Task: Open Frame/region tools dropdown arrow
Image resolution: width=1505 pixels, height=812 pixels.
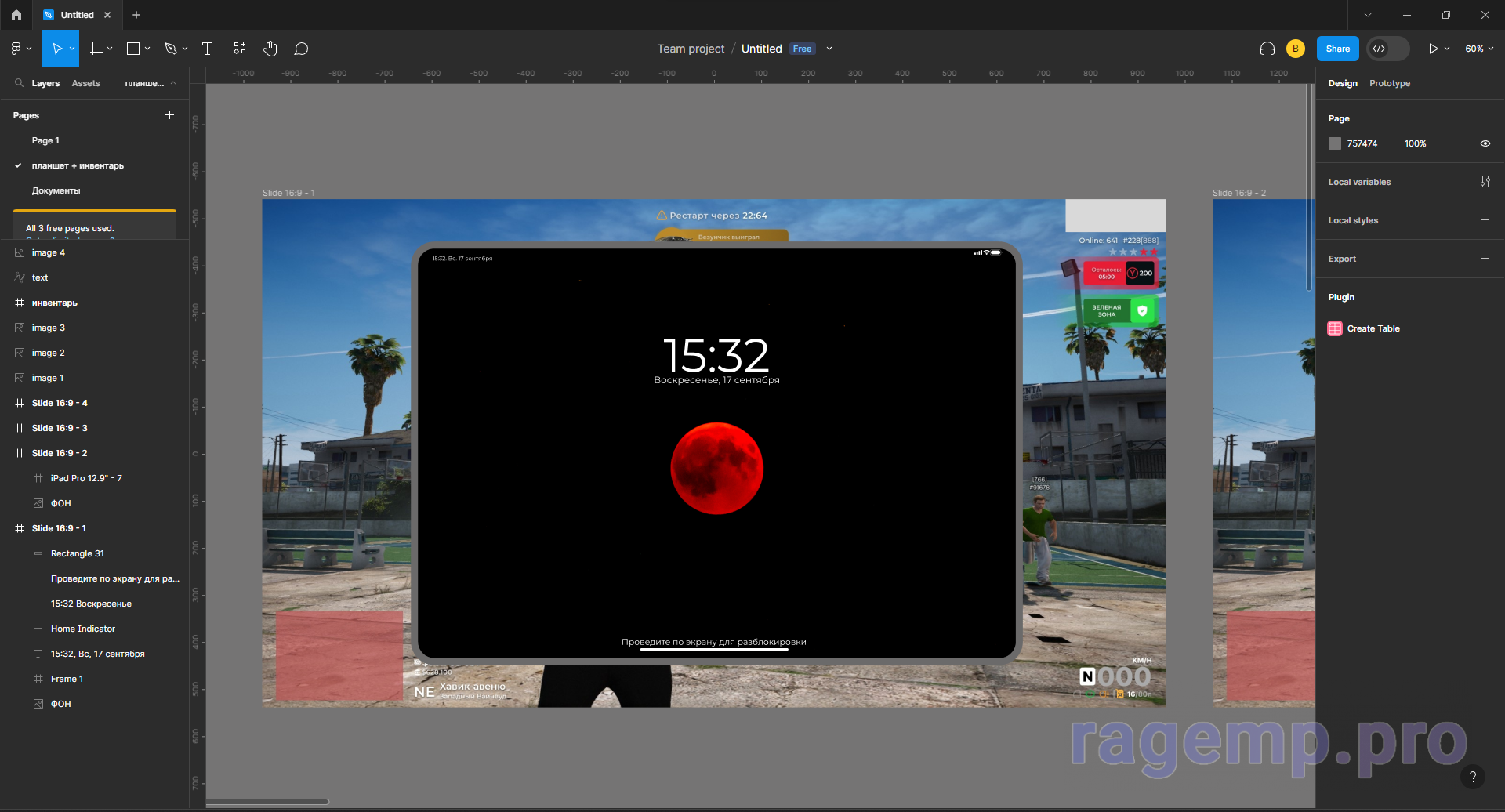Action: pyautogui.click(x=110, y=49)
